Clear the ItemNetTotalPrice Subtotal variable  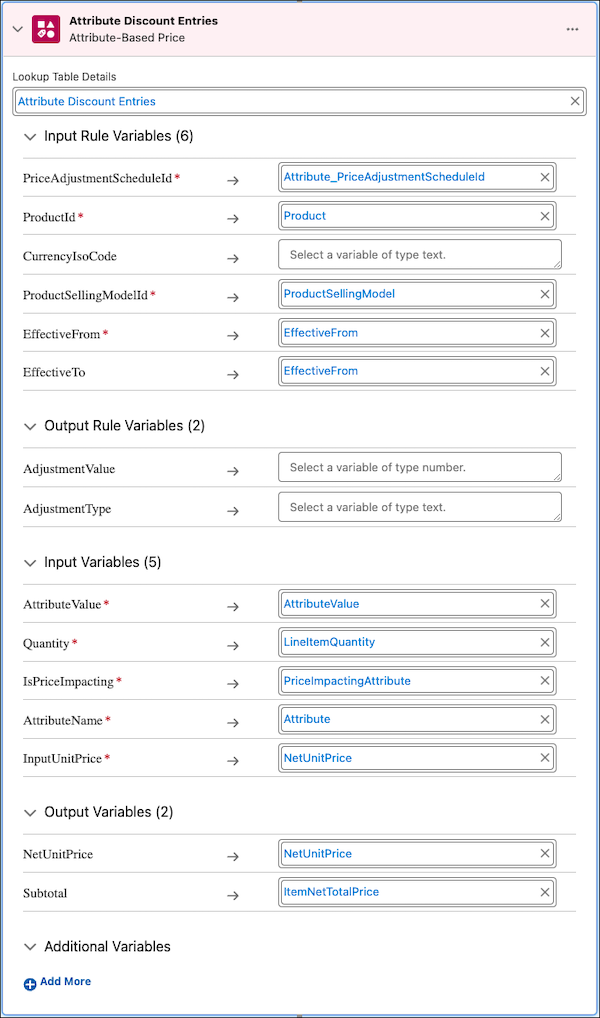pos(545,893)
